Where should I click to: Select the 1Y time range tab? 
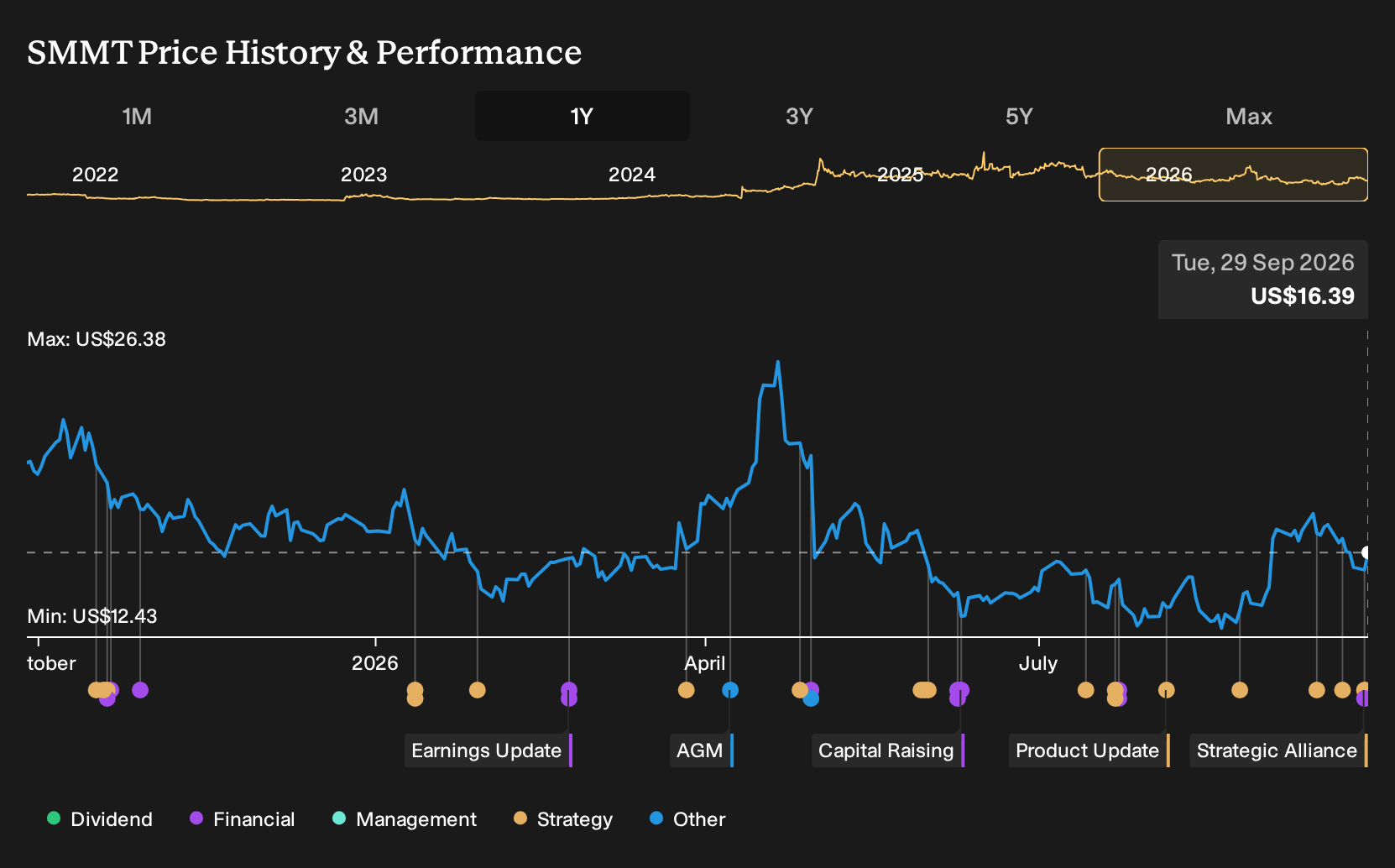tap(582, 116)
